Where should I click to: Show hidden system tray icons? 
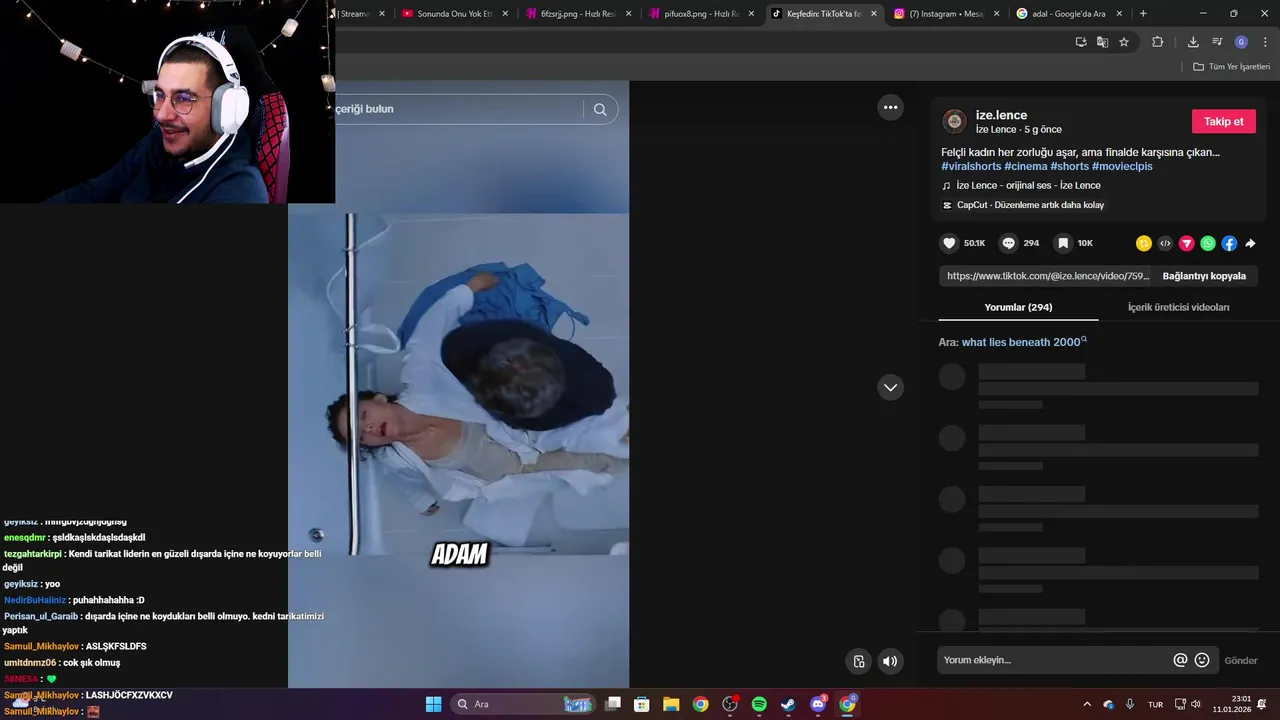coord(1087,704)
